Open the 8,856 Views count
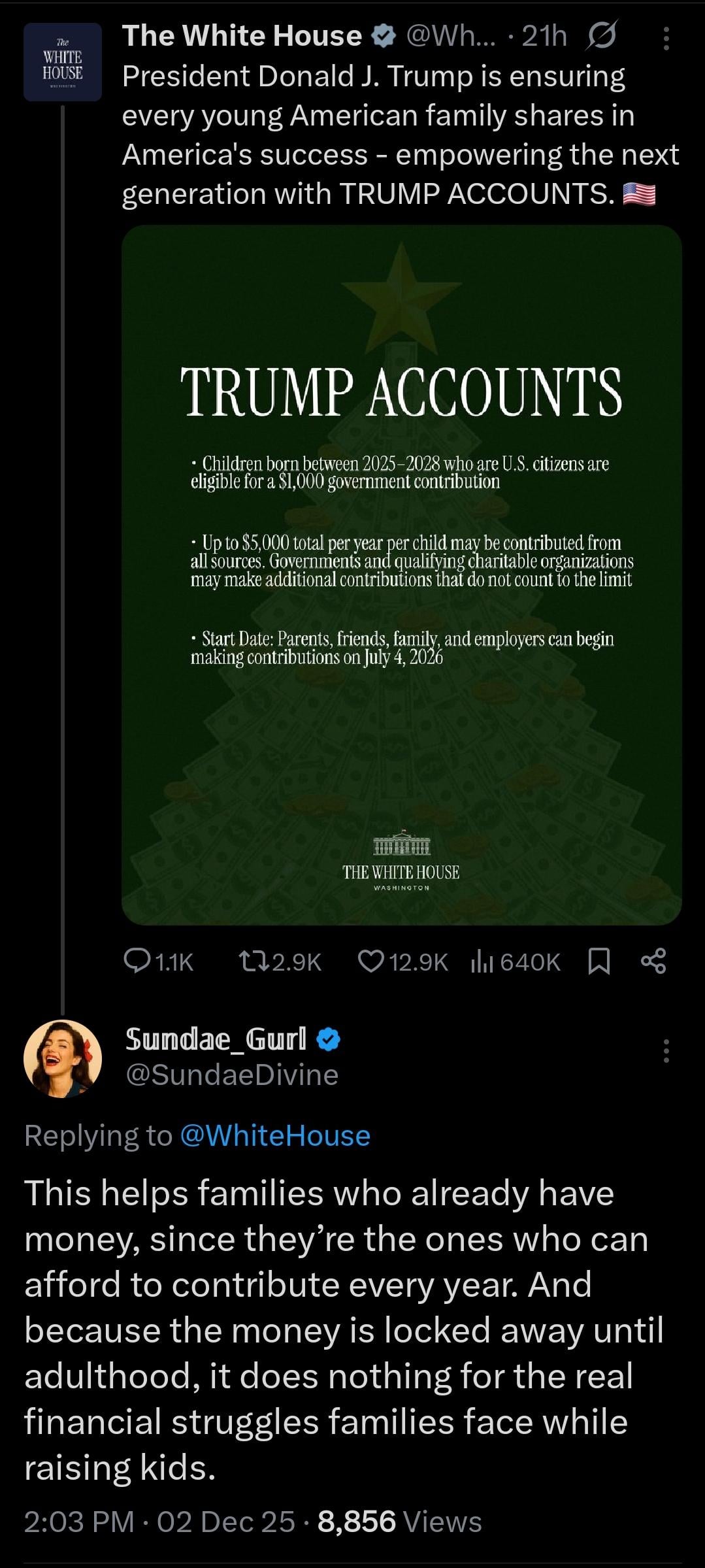The width and height of the screenshot is (705, 1568). click(399, 1522)
